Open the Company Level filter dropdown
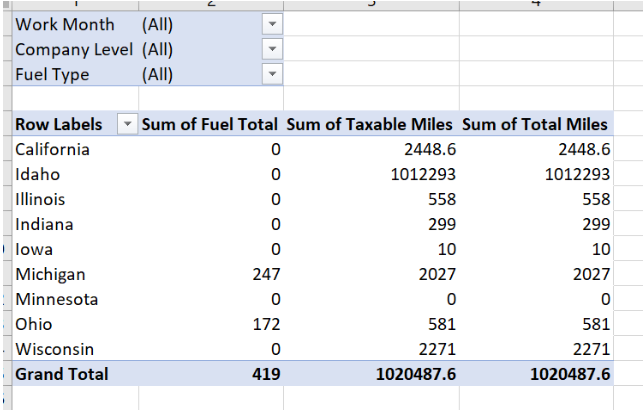This screenshot has height=410, width=644. coord(272,49)
